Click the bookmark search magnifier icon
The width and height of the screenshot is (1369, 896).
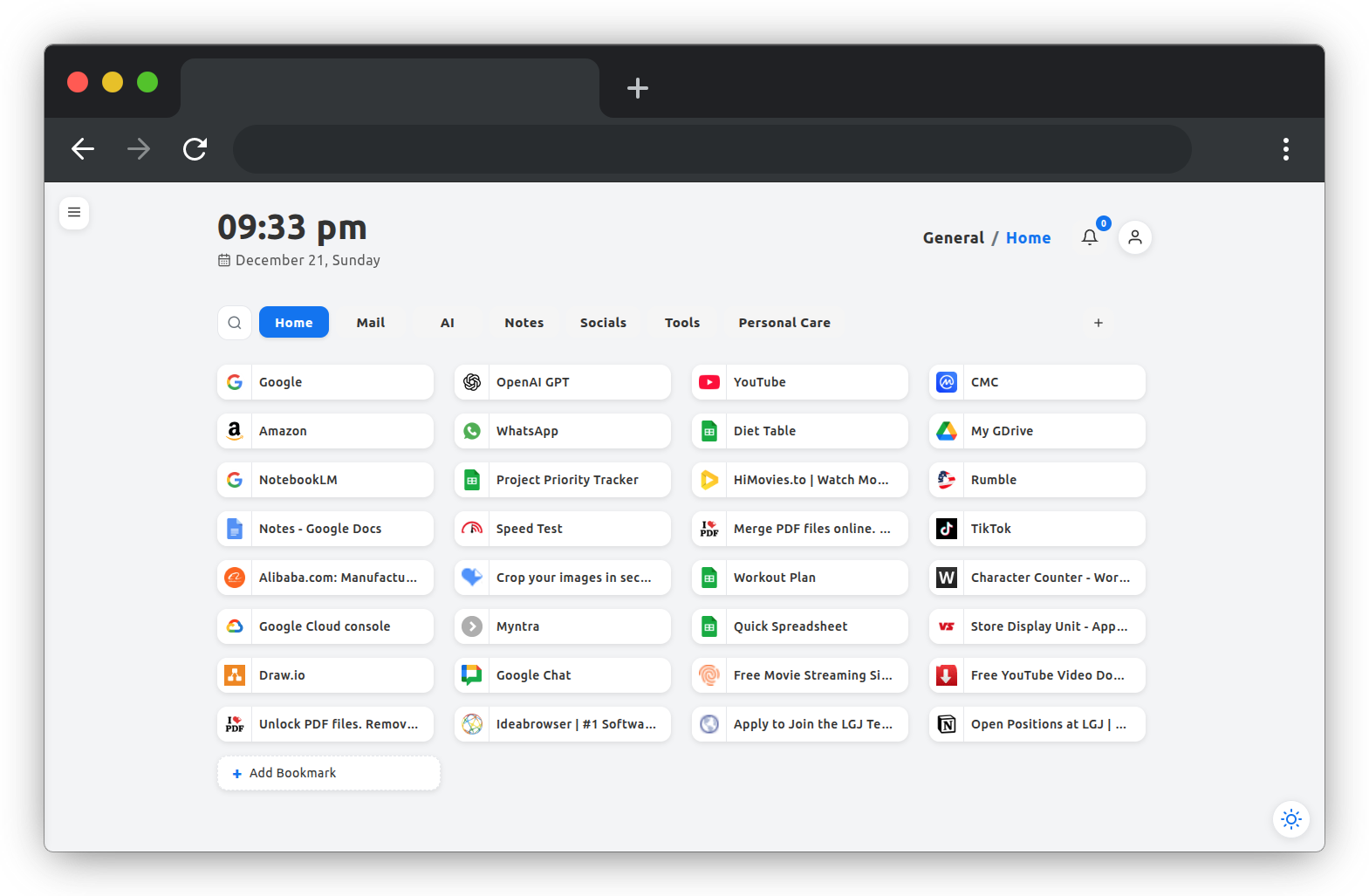[x=235, y=323]
